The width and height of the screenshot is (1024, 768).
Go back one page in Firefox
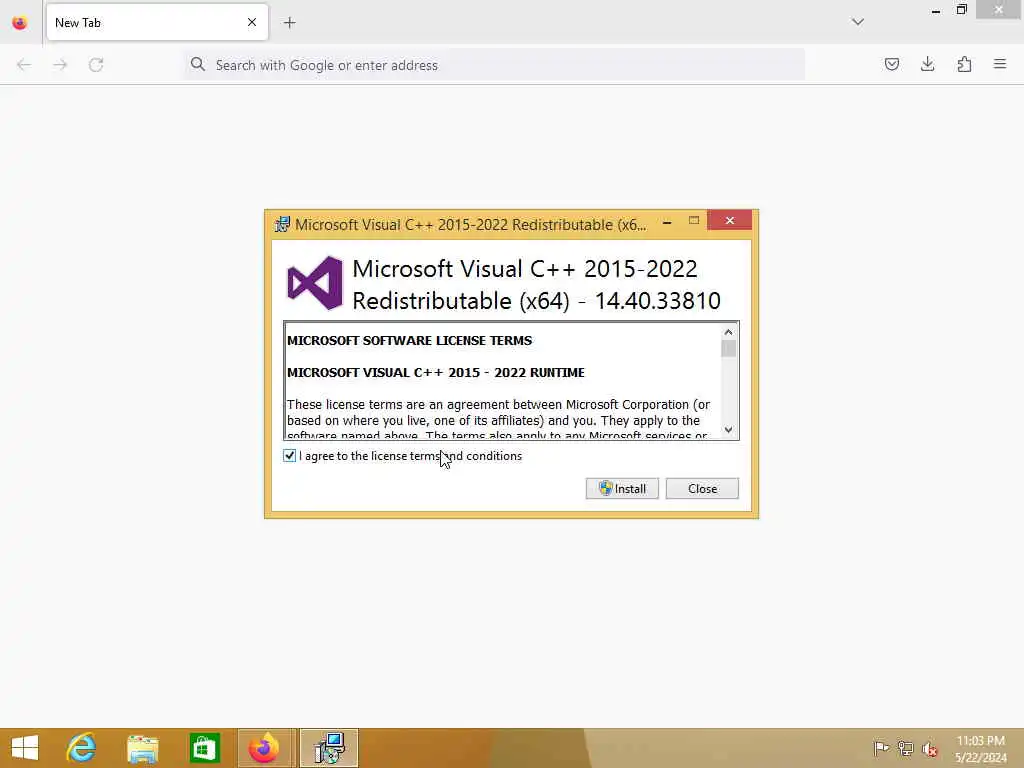click(x=24, y=65)
